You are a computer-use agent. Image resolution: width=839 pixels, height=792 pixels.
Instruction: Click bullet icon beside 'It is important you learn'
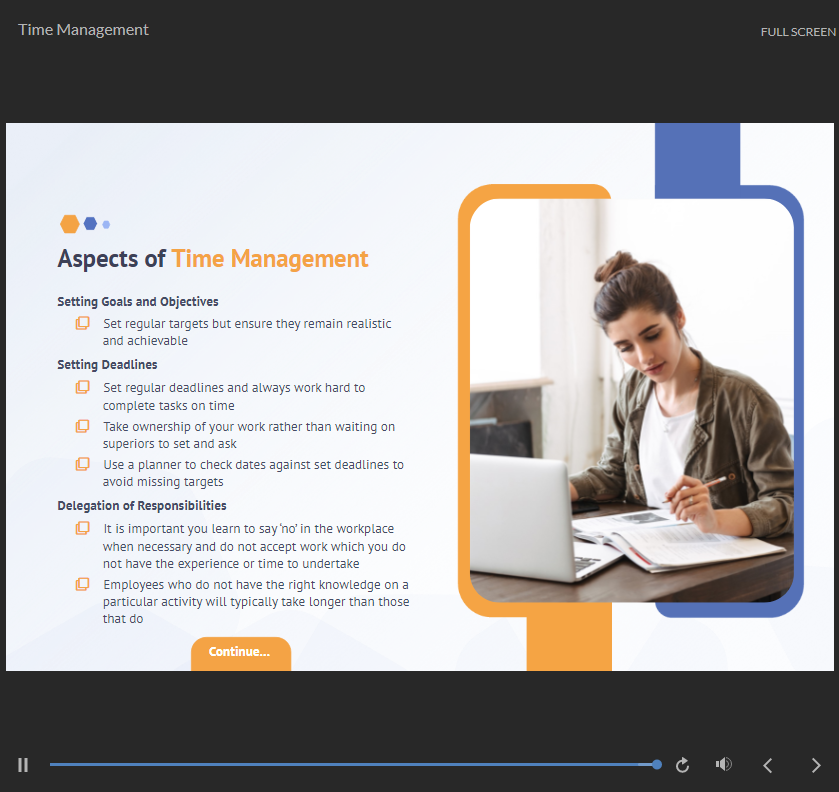(82, 528)
